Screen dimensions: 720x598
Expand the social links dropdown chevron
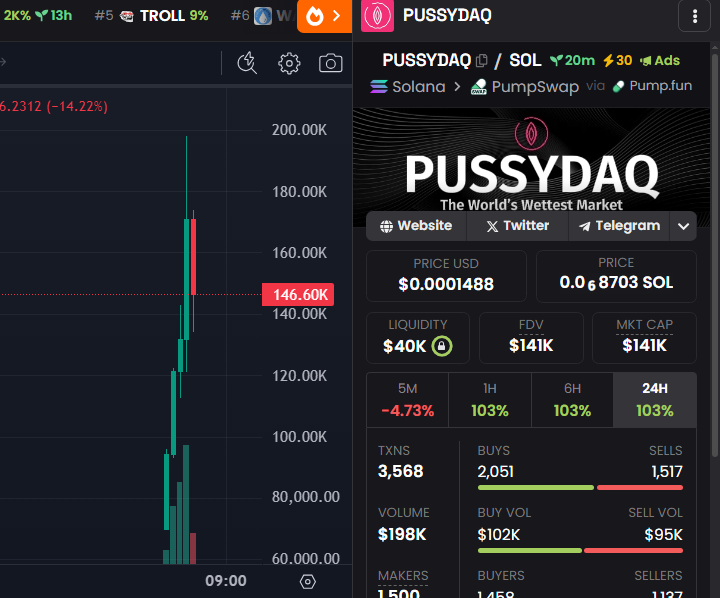pos(683,226)
